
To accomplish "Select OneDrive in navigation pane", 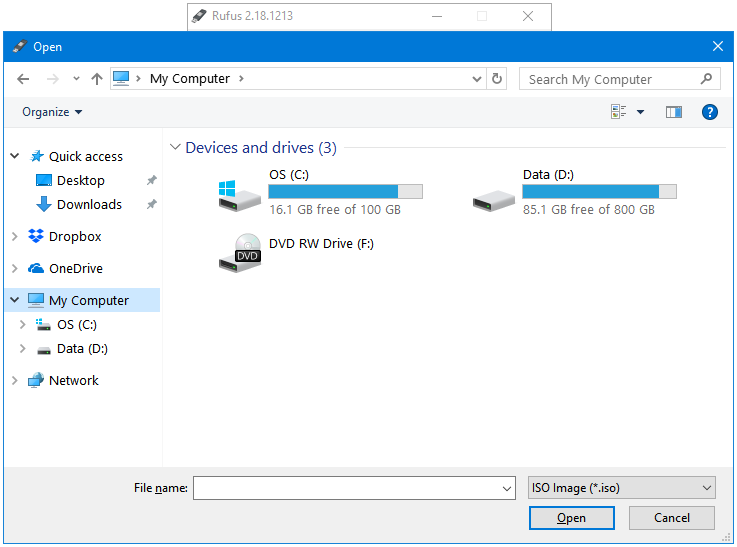I will click(76, 269).
